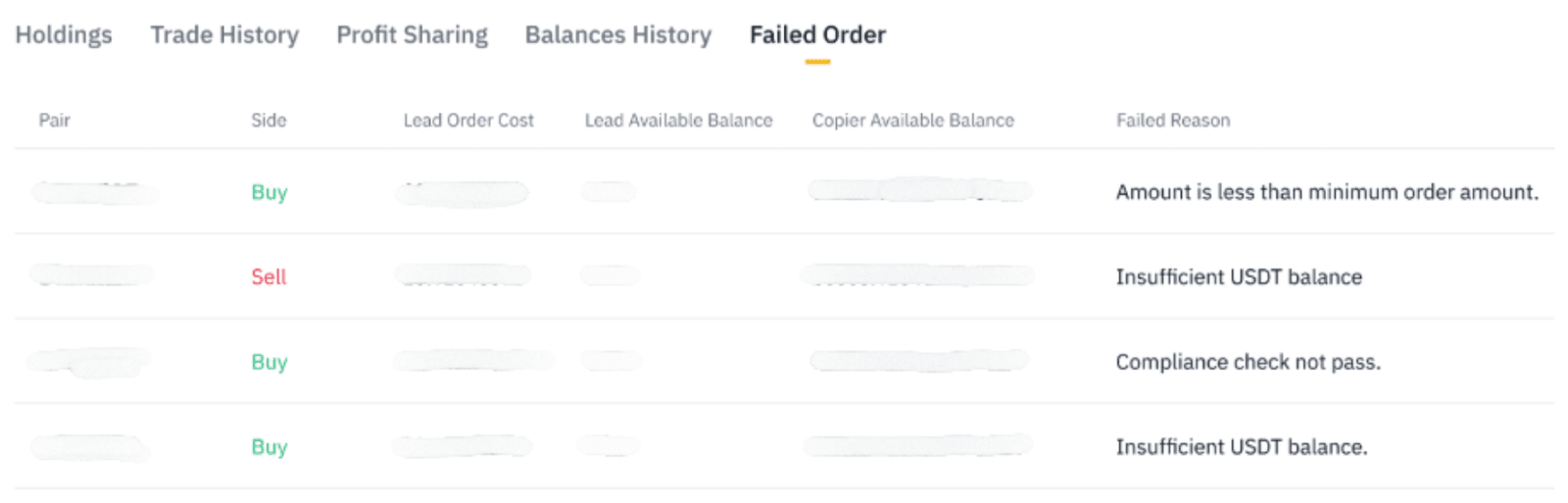The width and height of the screenshot is (1568, 503).
Task: Open the Holdings tab
Action: [64, 35]
